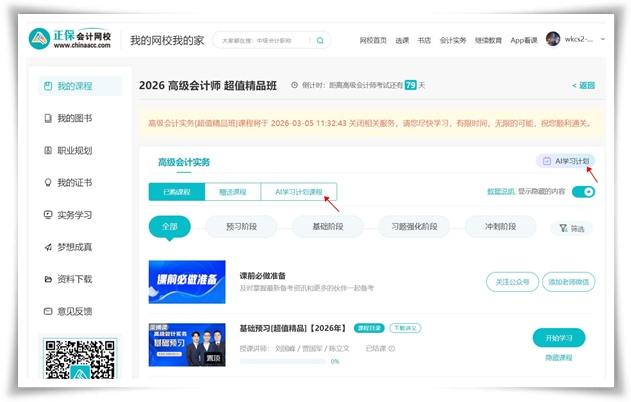Open the 筛选 filter options

[573, 229]
